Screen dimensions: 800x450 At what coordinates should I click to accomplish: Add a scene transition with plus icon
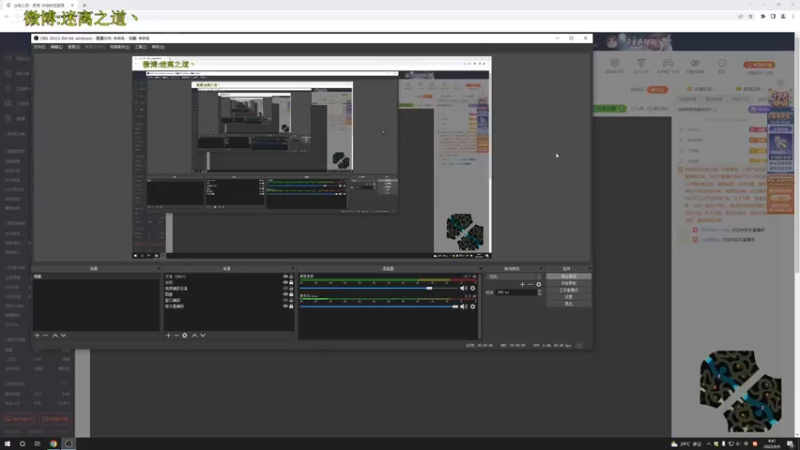pyautogui.click(x=522, y=284)
